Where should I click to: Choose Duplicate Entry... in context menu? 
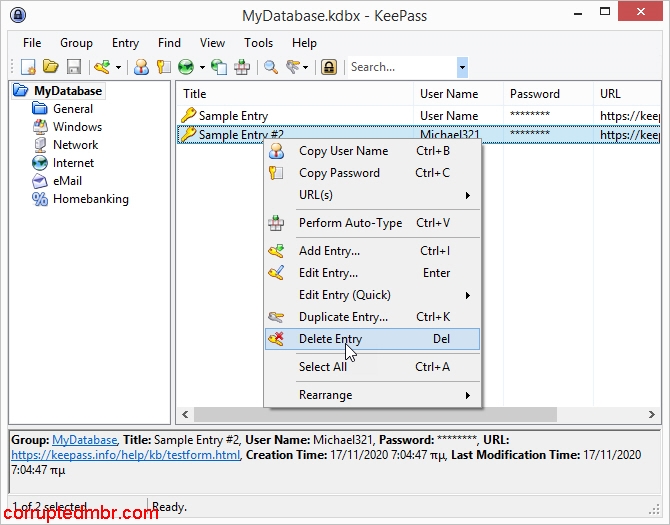point(372,317)
